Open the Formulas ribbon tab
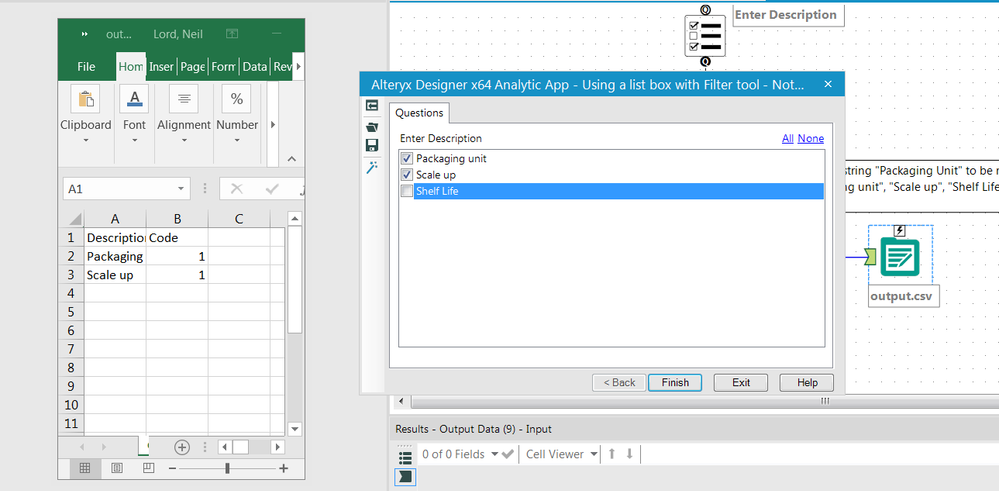Image resolution: width=999 pixels, height=491 pixels. pyautogui.click(x=224, y=66)
